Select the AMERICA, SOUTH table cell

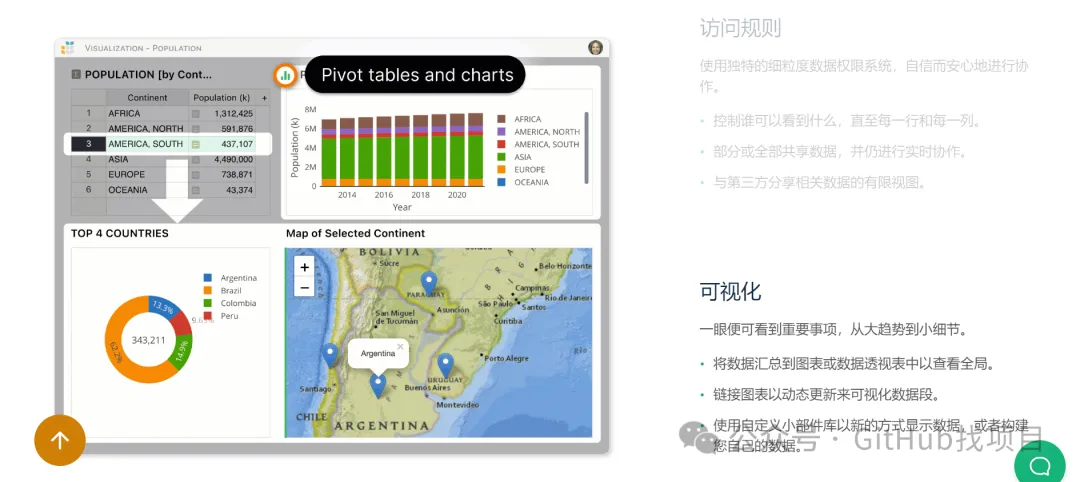147,144
